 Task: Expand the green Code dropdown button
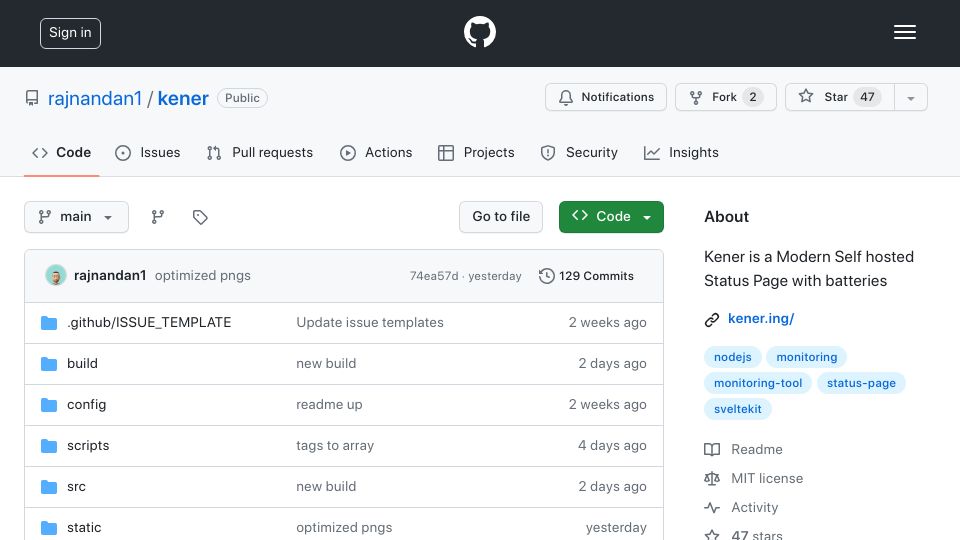click(x=611, y=217)
